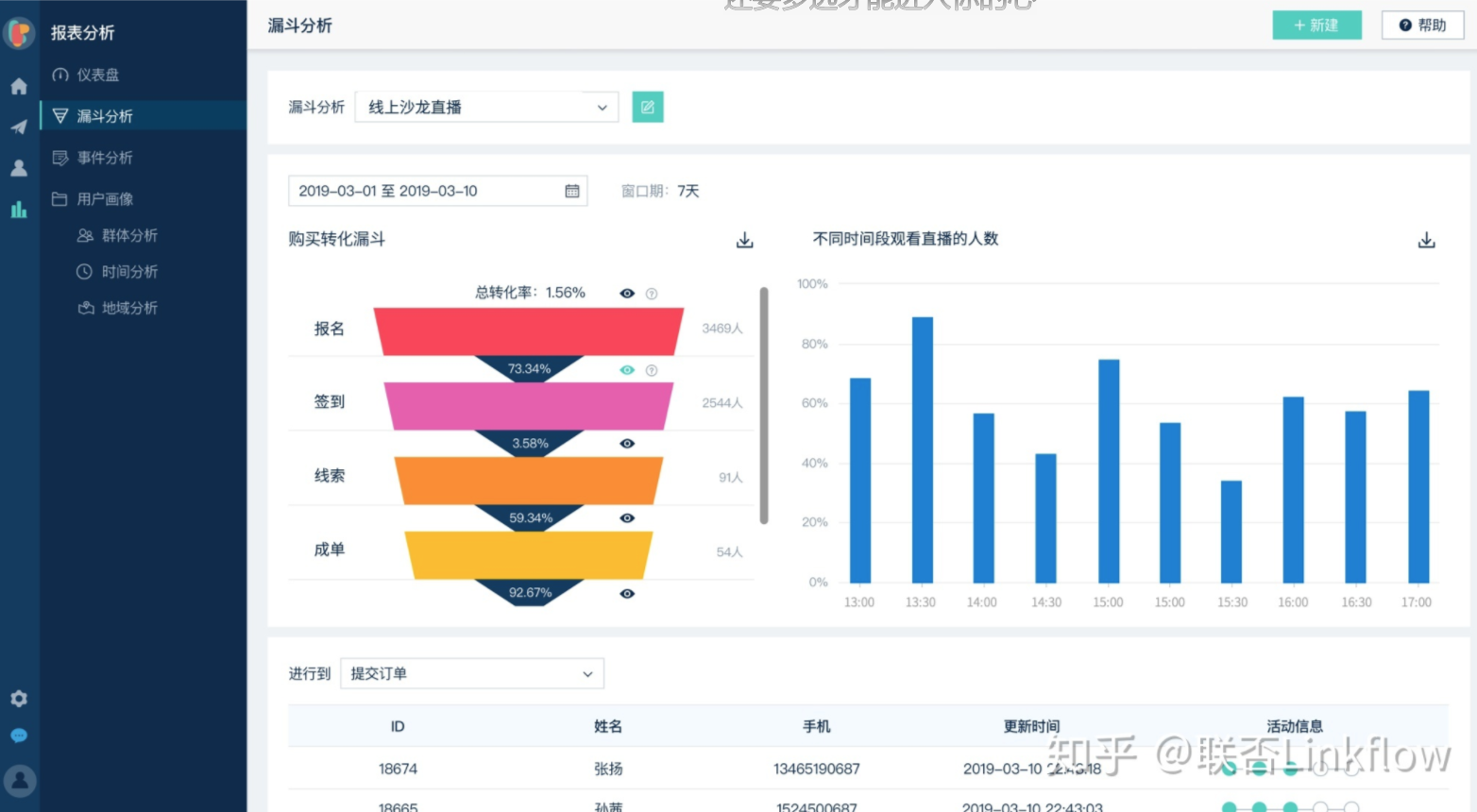Click the 更新时间 column header

(1032, 727)
